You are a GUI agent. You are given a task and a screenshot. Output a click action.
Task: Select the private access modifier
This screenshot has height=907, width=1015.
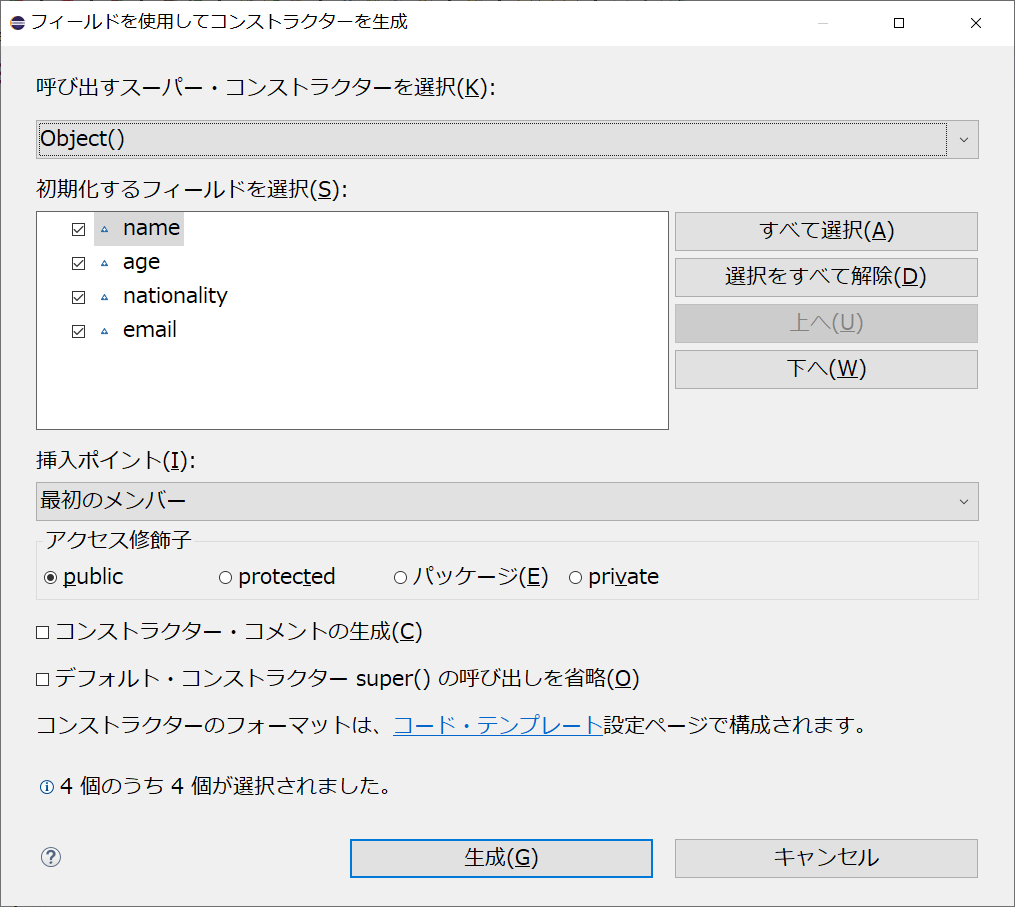[576, 576]
